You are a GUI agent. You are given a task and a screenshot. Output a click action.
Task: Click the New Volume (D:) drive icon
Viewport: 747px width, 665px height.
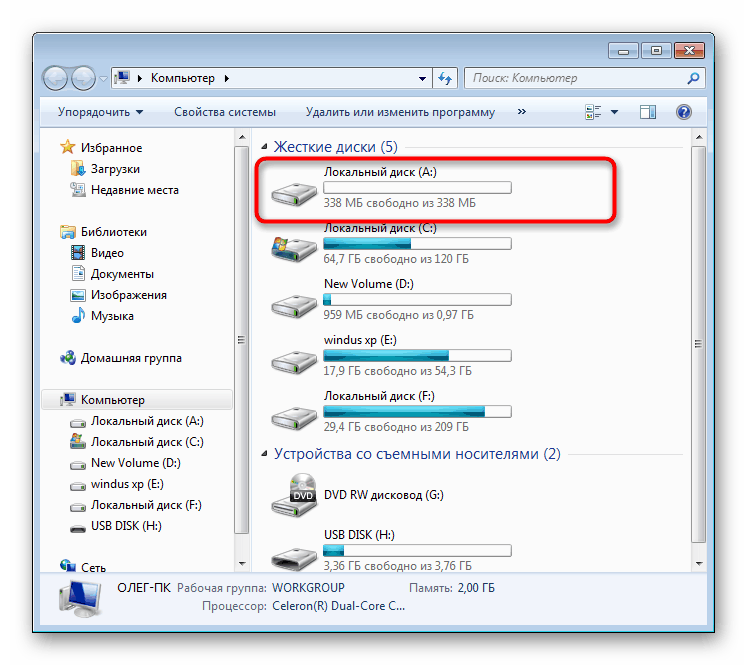[294, 306]
